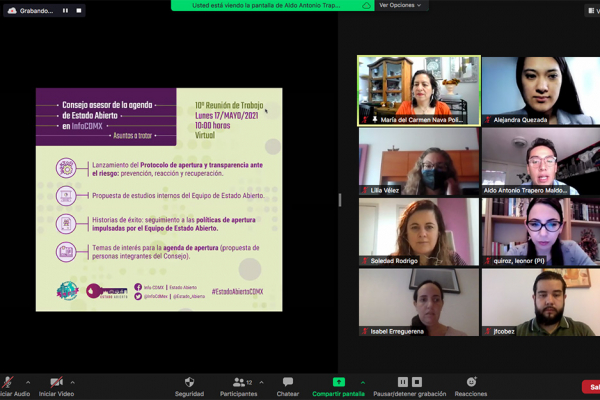Select Aldo Antonio Trapero video tile
The width and height of the screenshot is (600, 400).
[x=541, y=161]
